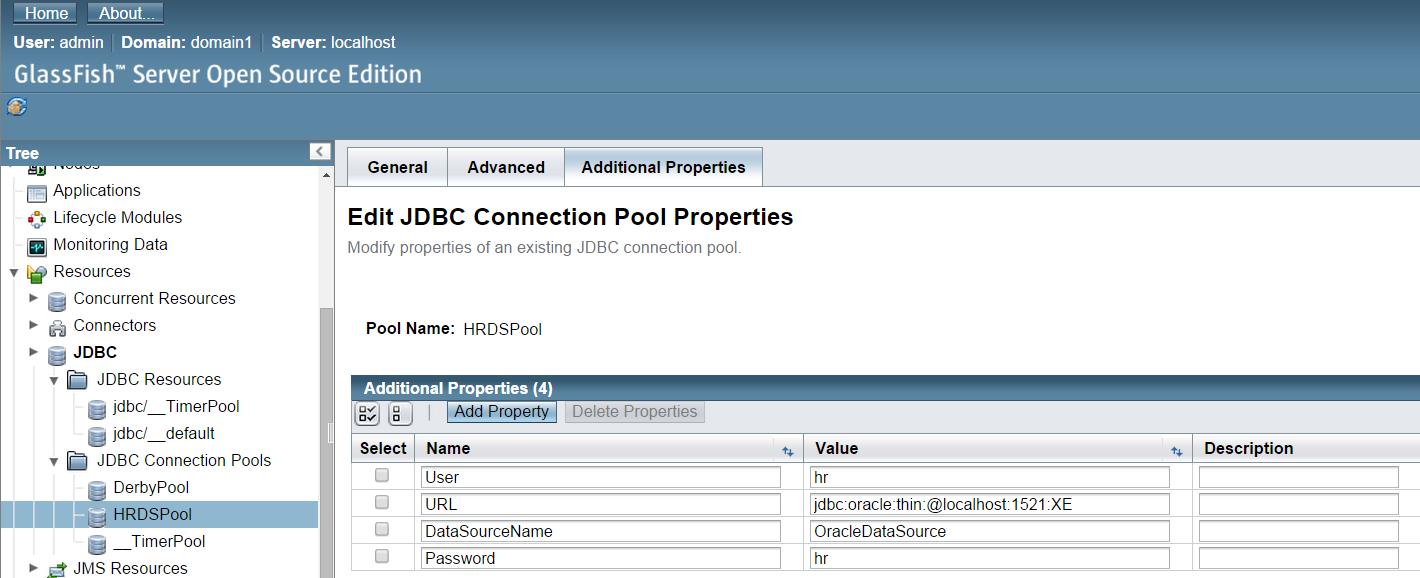Expand the Concurrent Resources tree node
The height and width of the screenshot is (578, 1420).
tap(33, 298)
